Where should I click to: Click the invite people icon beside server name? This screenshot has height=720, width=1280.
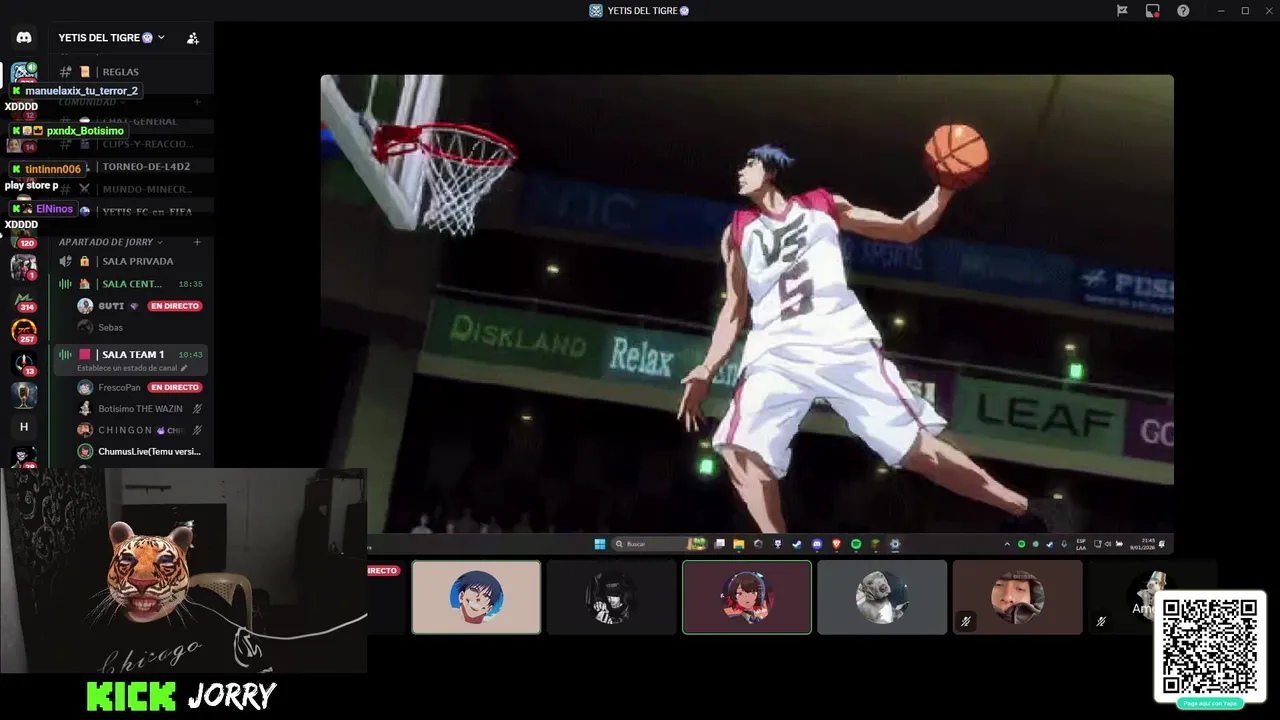(x=193, y=38)
